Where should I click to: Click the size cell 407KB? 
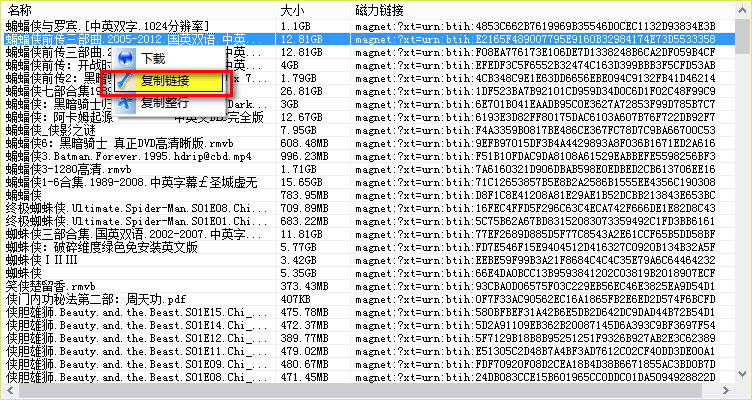[x=293, y=299]
